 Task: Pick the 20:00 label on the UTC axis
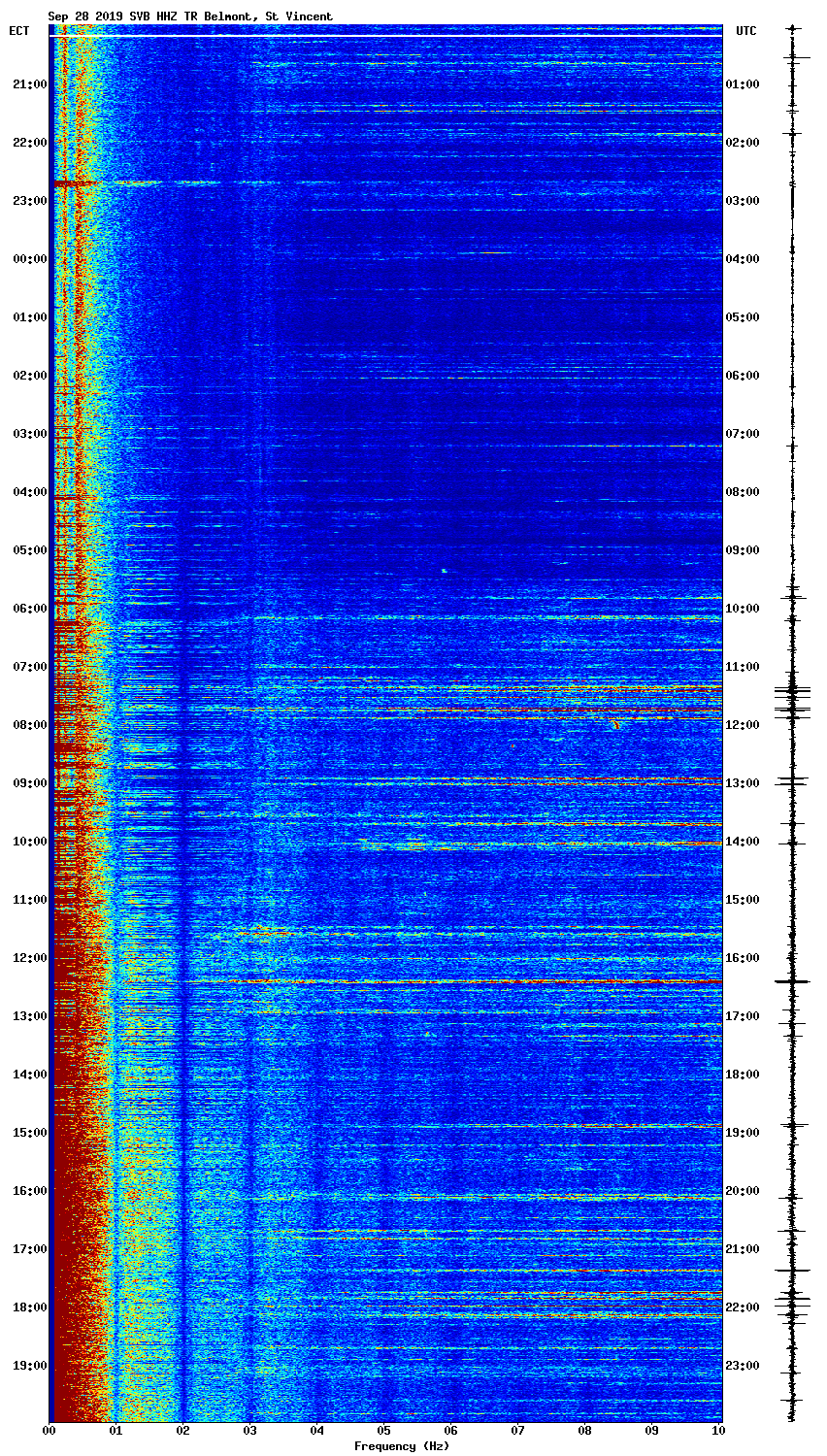pos(744,1191)
